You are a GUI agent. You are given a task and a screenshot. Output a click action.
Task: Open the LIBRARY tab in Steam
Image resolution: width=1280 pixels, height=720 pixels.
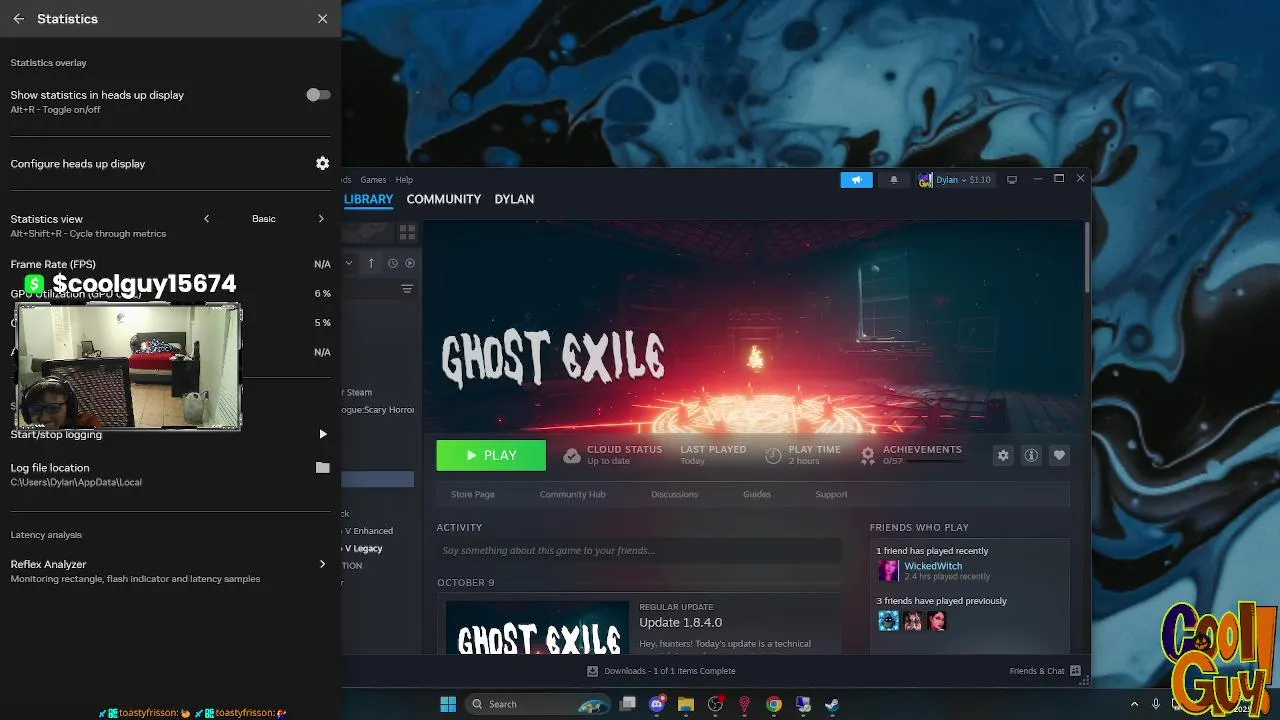(x=368, y=199)
